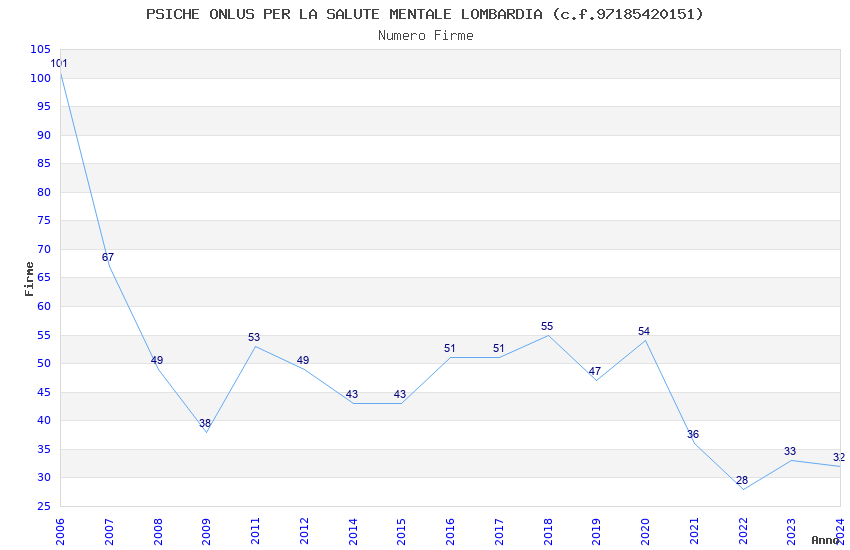Click y-axis tick label 75

pyautogui.click(x=44, y=220)
